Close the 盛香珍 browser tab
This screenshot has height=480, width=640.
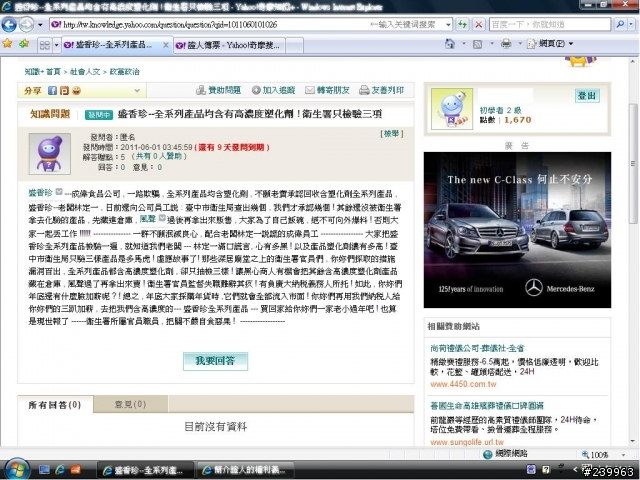tap(166, 45)
